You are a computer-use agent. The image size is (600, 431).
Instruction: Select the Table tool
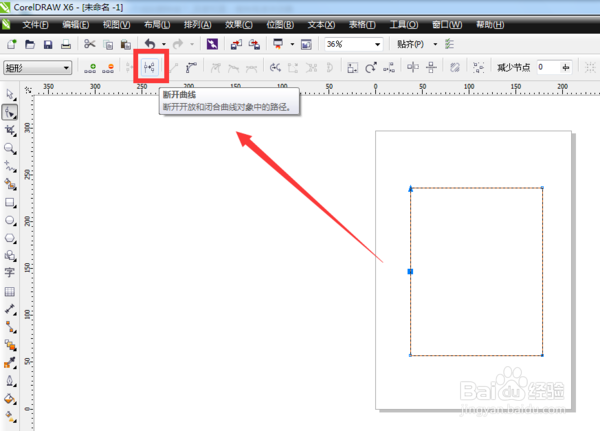point(10,292)
